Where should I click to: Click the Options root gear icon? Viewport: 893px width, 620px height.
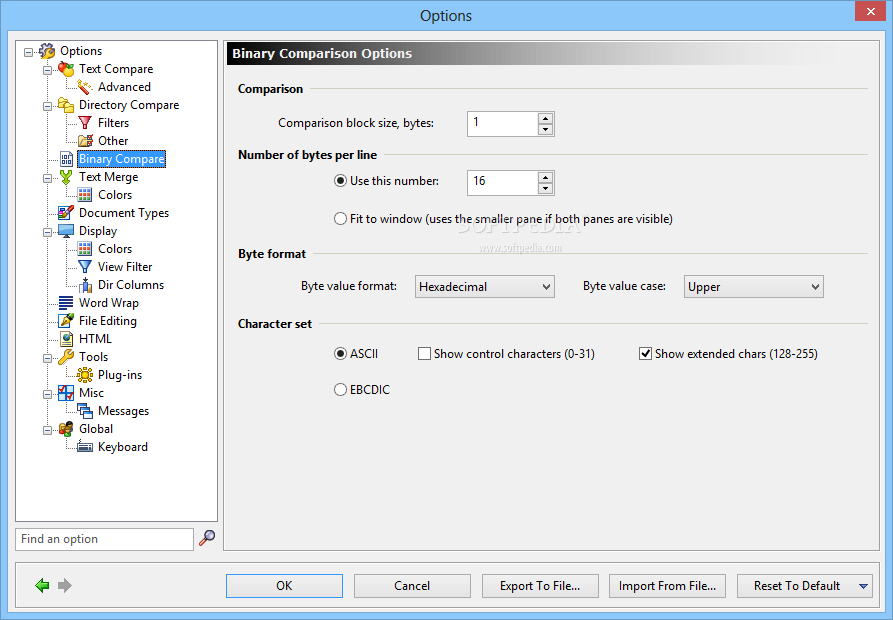tap(47, 51)
